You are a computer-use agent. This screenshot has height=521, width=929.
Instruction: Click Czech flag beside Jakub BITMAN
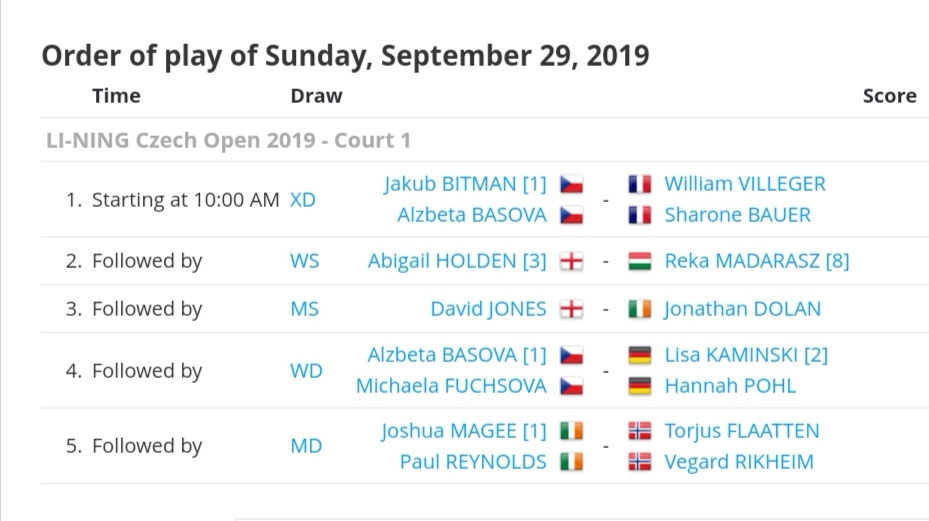571,184
